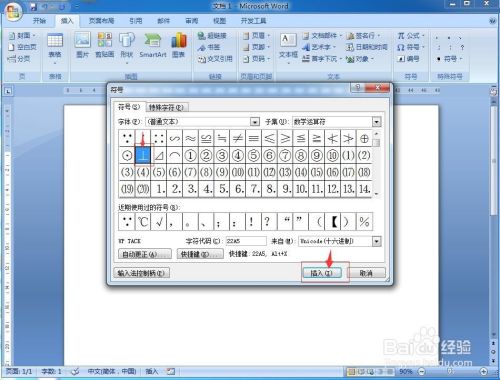Switch to the Developer (开发工具) tab

tap(253, 21)
